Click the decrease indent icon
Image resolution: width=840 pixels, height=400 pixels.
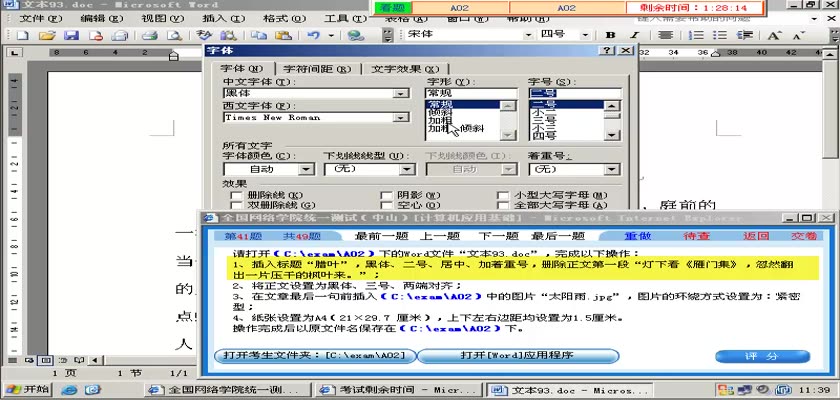(x=745, y=35)
